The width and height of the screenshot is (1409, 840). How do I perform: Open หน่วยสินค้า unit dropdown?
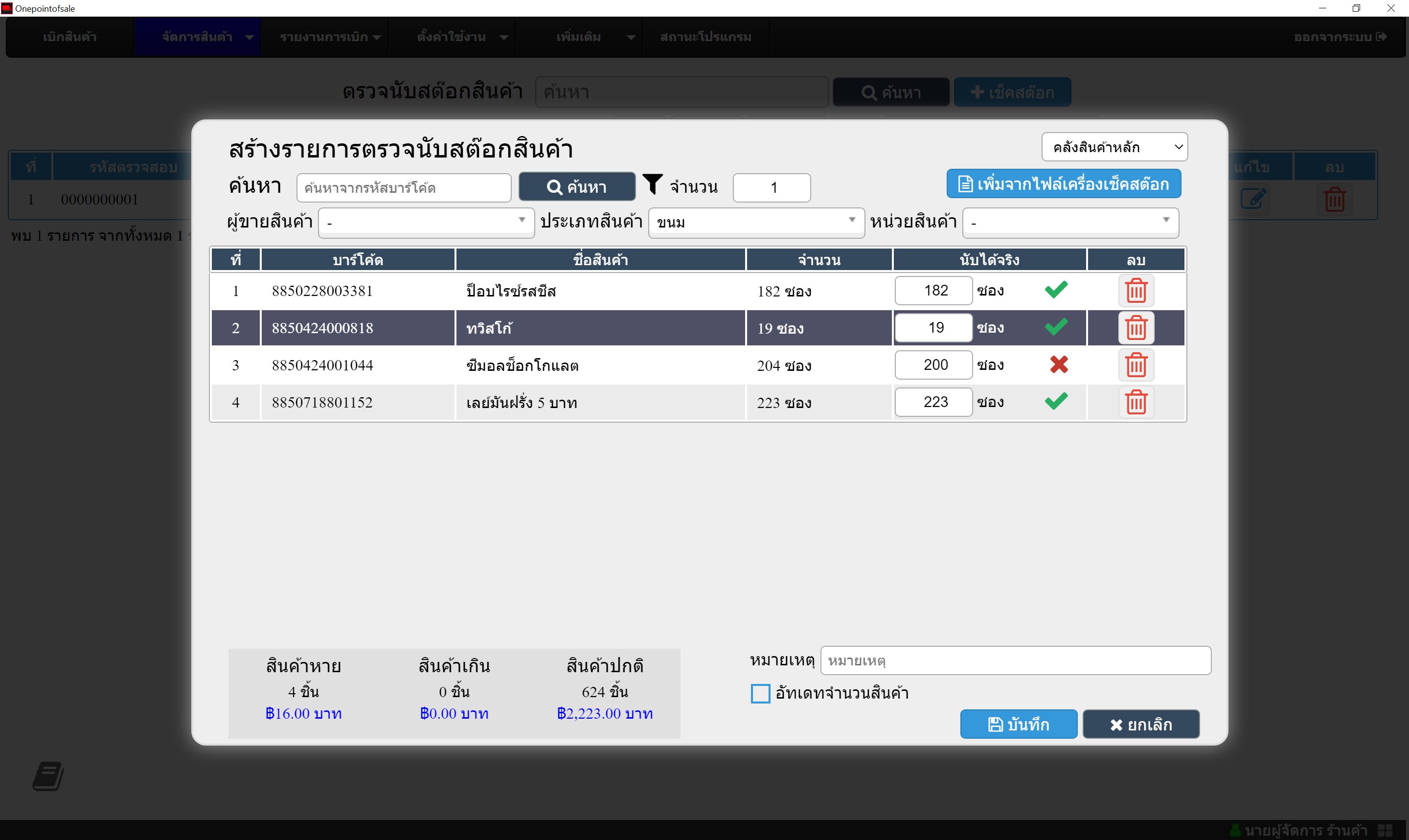(1070, 222)
